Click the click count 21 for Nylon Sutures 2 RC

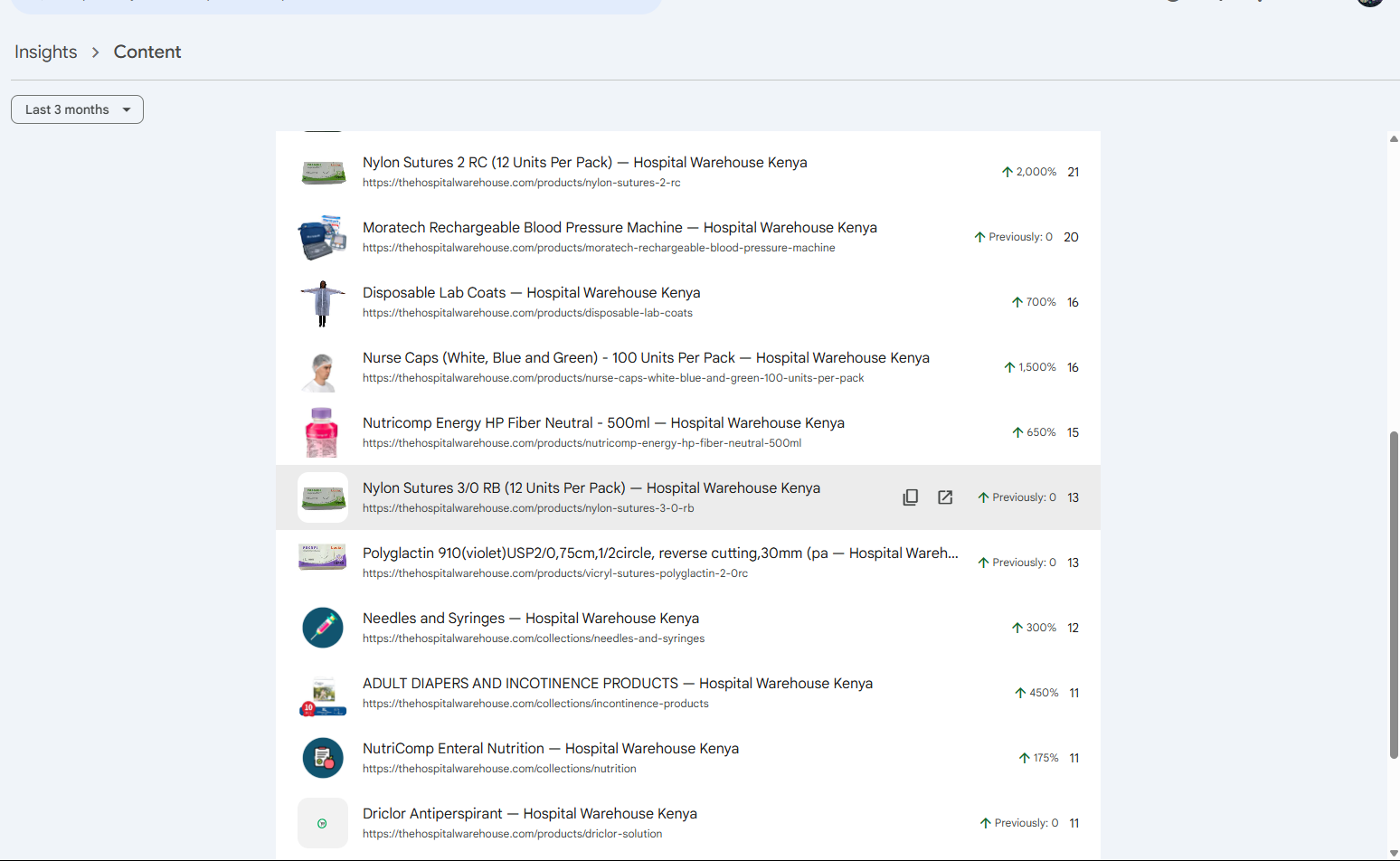coord(1074,172)
